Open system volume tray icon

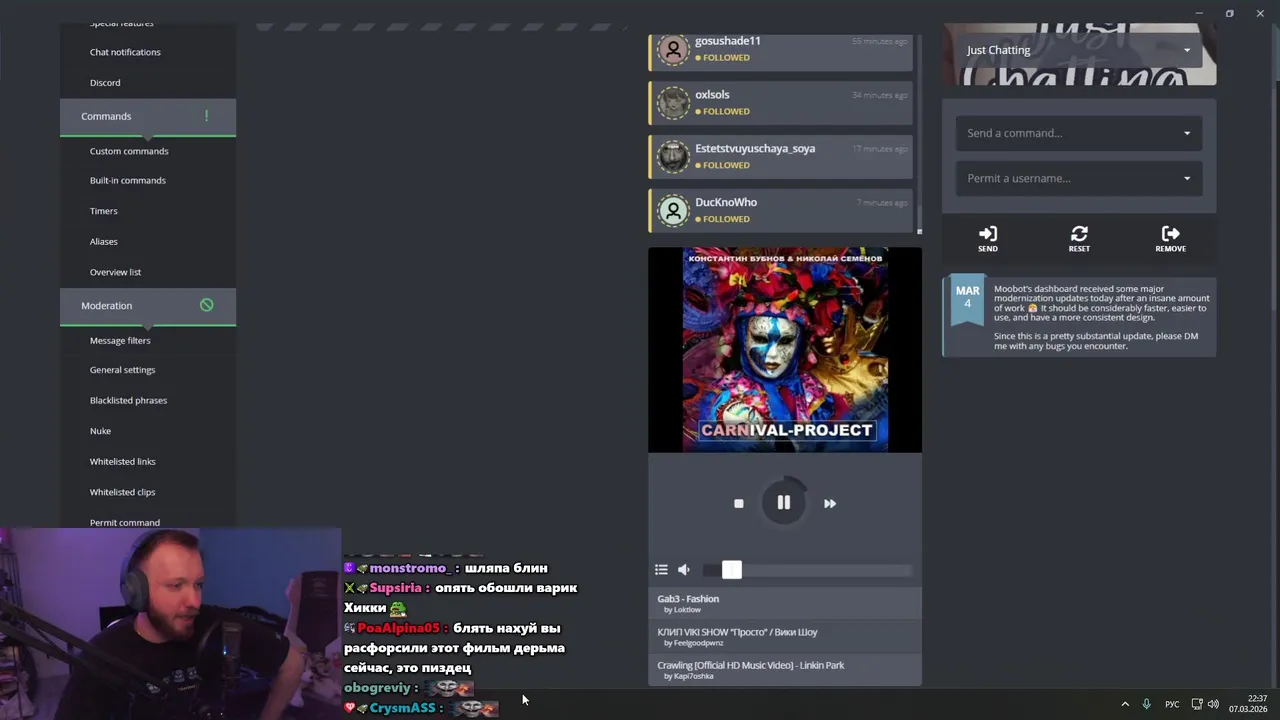tap(1213, 704)
